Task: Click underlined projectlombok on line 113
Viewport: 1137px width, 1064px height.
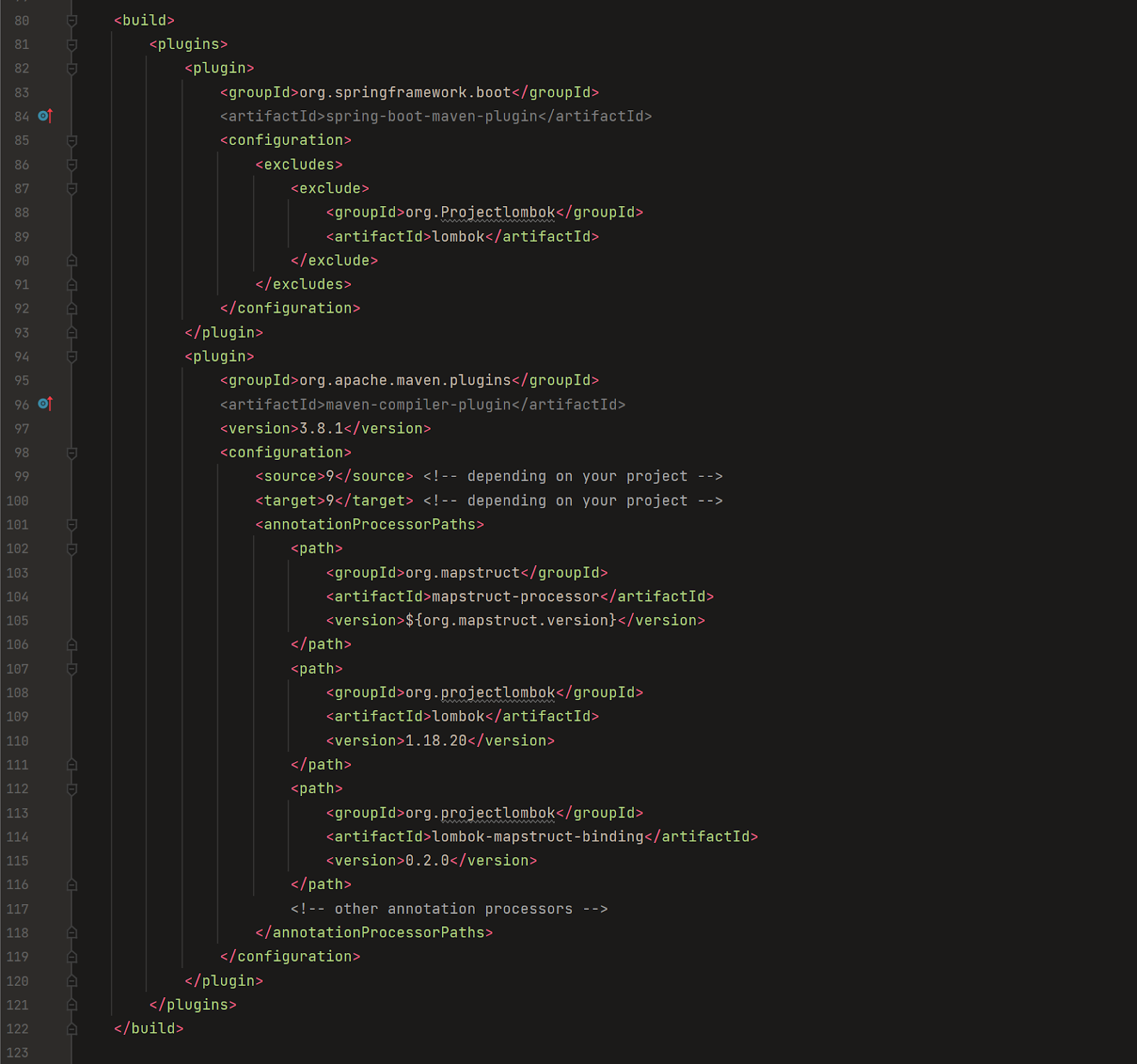Action: click(498, 812)
